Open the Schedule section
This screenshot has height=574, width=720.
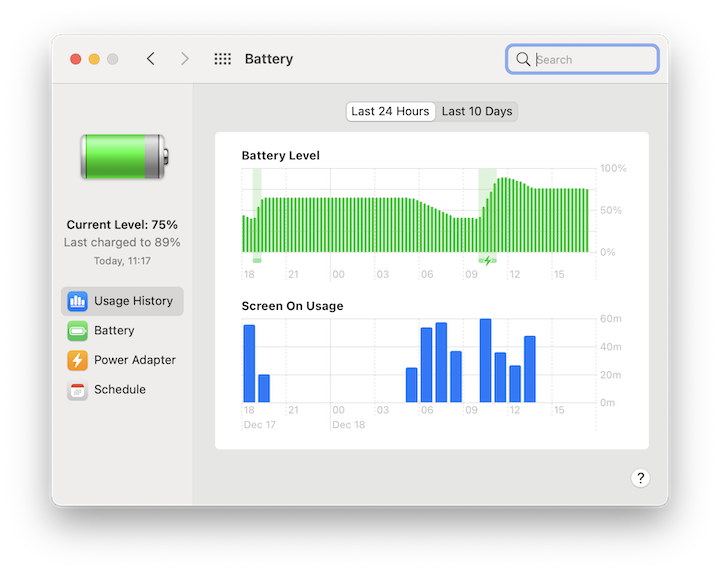click(x=122, y=390)
